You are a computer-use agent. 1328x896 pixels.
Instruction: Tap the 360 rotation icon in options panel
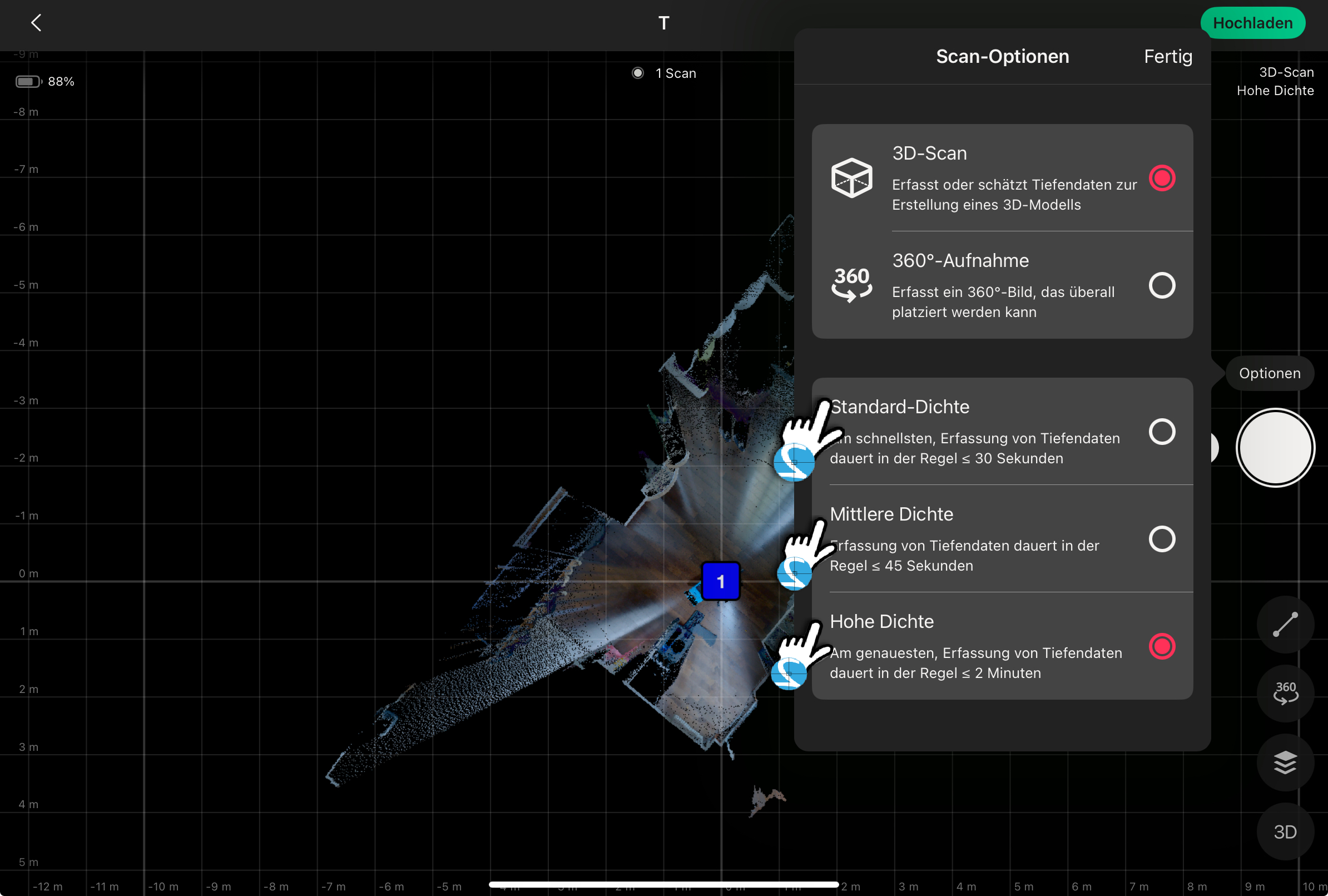point(851,285)
